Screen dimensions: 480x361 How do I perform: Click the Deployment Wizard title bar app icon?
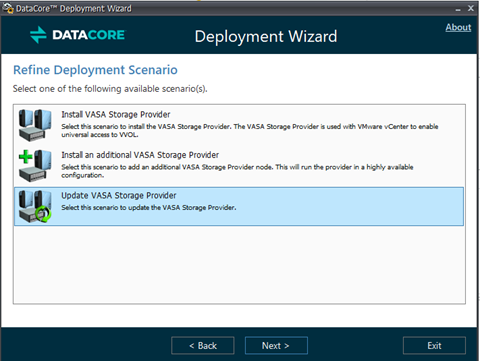(8, 8)
